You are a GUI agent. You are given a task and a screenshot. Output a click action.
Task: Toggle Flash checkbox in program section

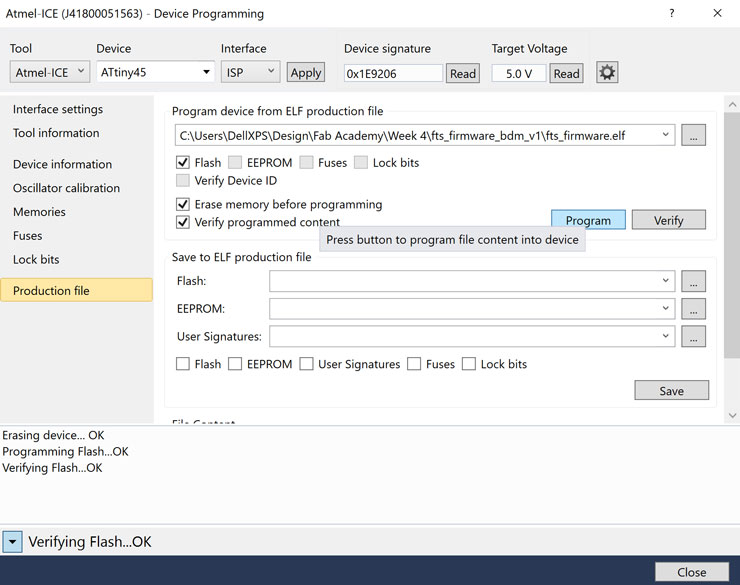[x=183, y=163]
